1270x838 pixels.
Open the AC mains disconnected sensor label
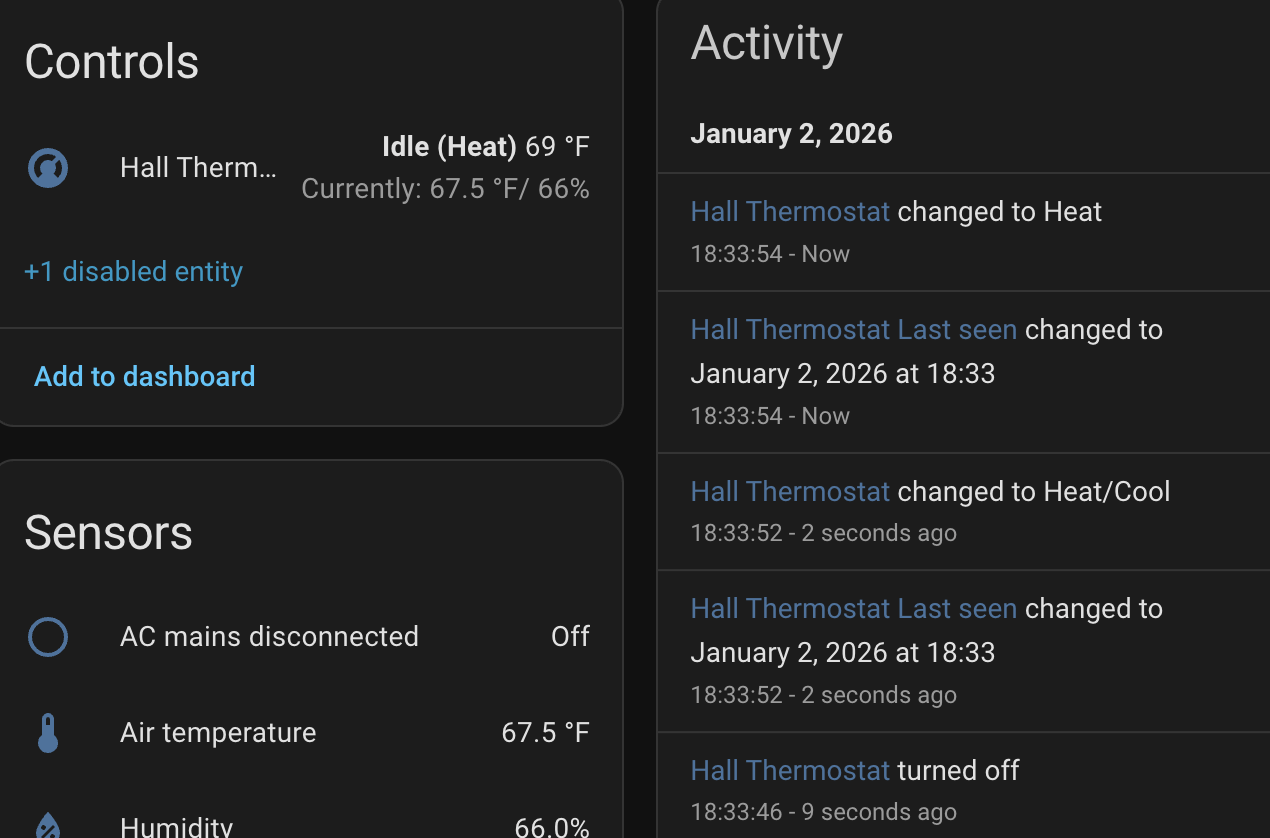click(269, 637)
